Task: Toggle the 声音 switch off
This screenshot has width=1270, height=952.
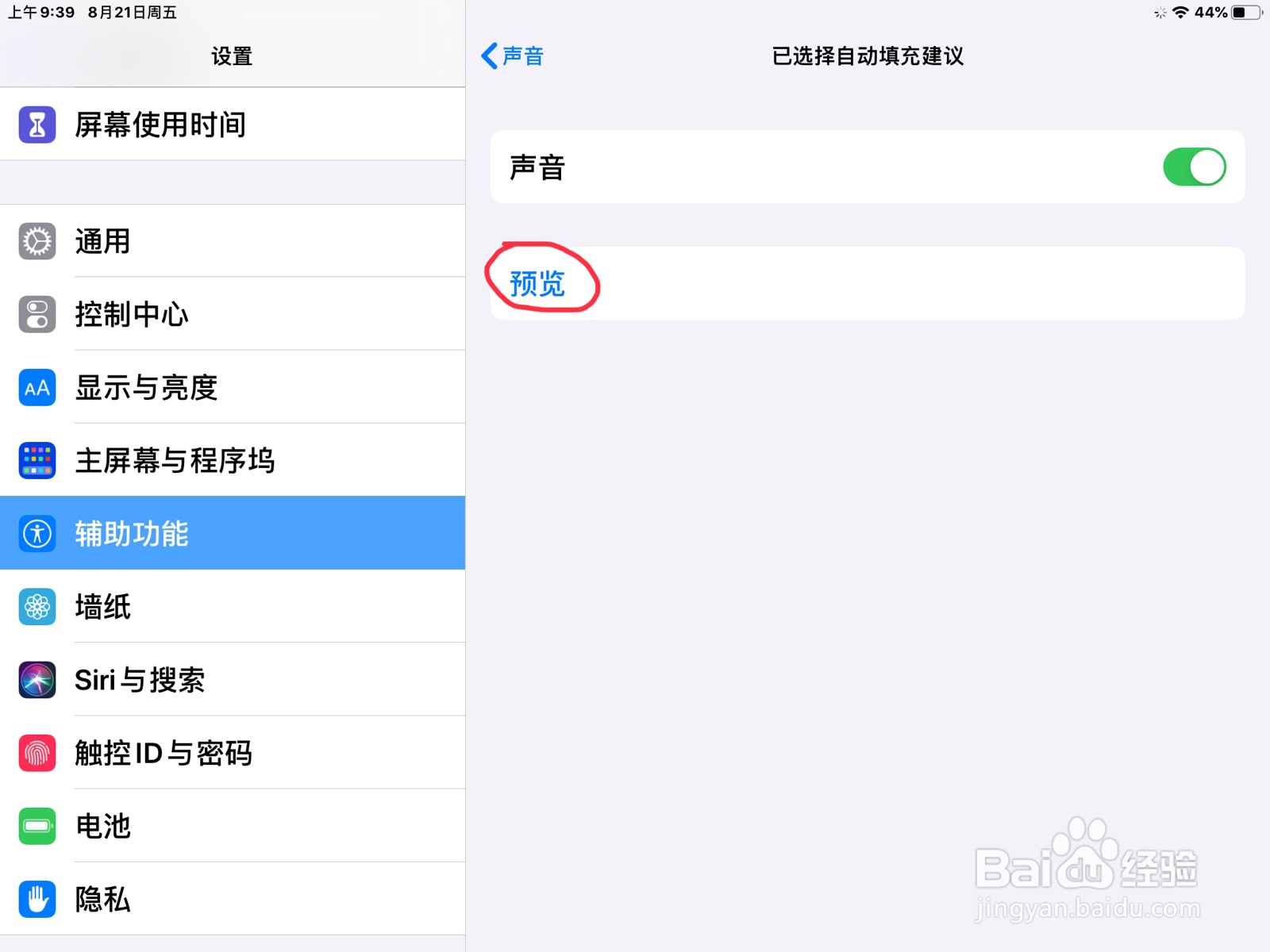Action: 1195,167
